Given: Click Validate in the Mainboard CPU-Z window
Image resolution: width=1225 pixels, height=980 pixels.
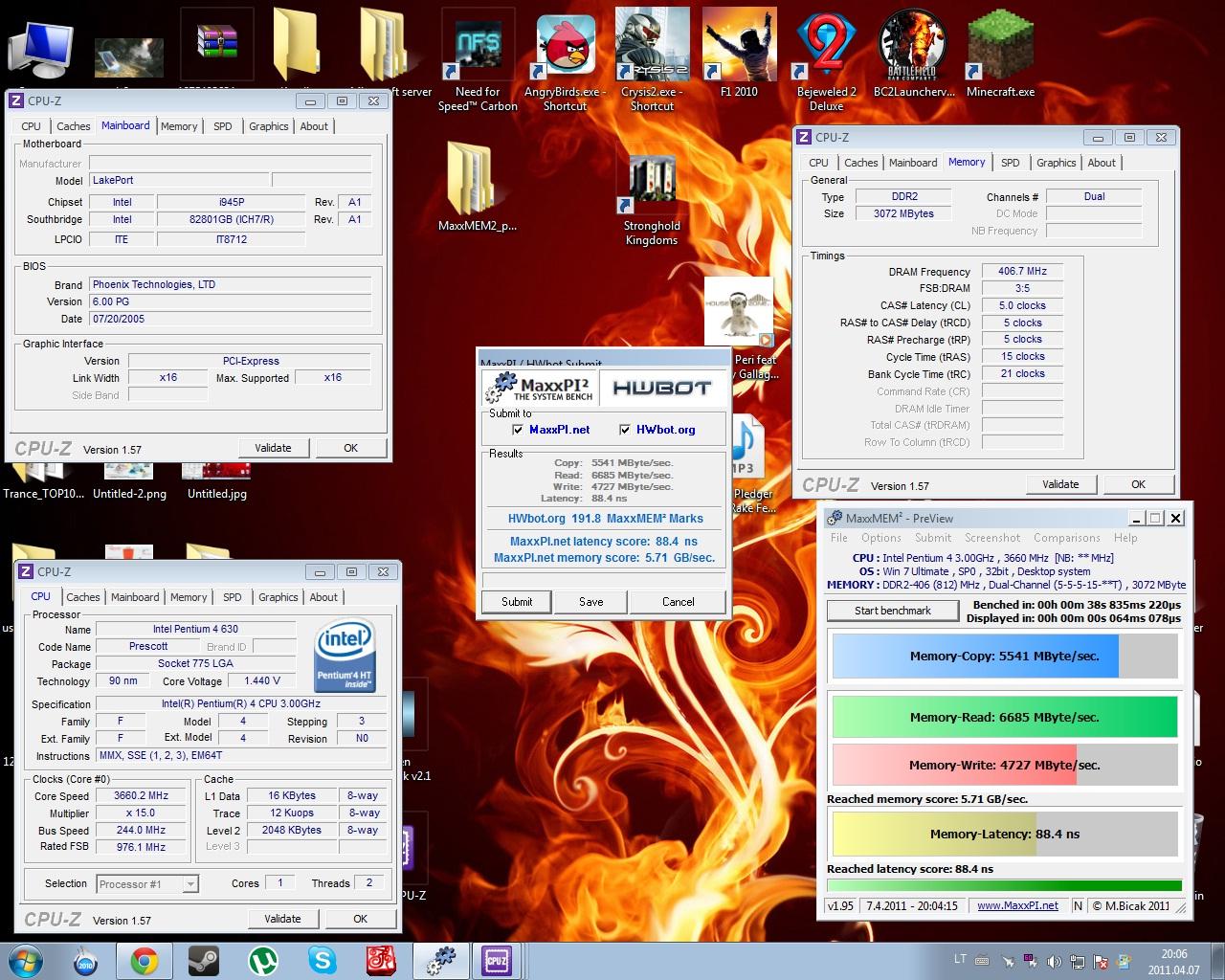Looking at the screenshot, I should (273, 448).
